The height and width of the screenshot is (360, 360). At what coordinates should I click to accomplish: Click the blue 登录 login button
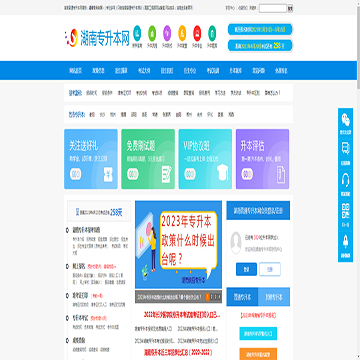[246, 269]
